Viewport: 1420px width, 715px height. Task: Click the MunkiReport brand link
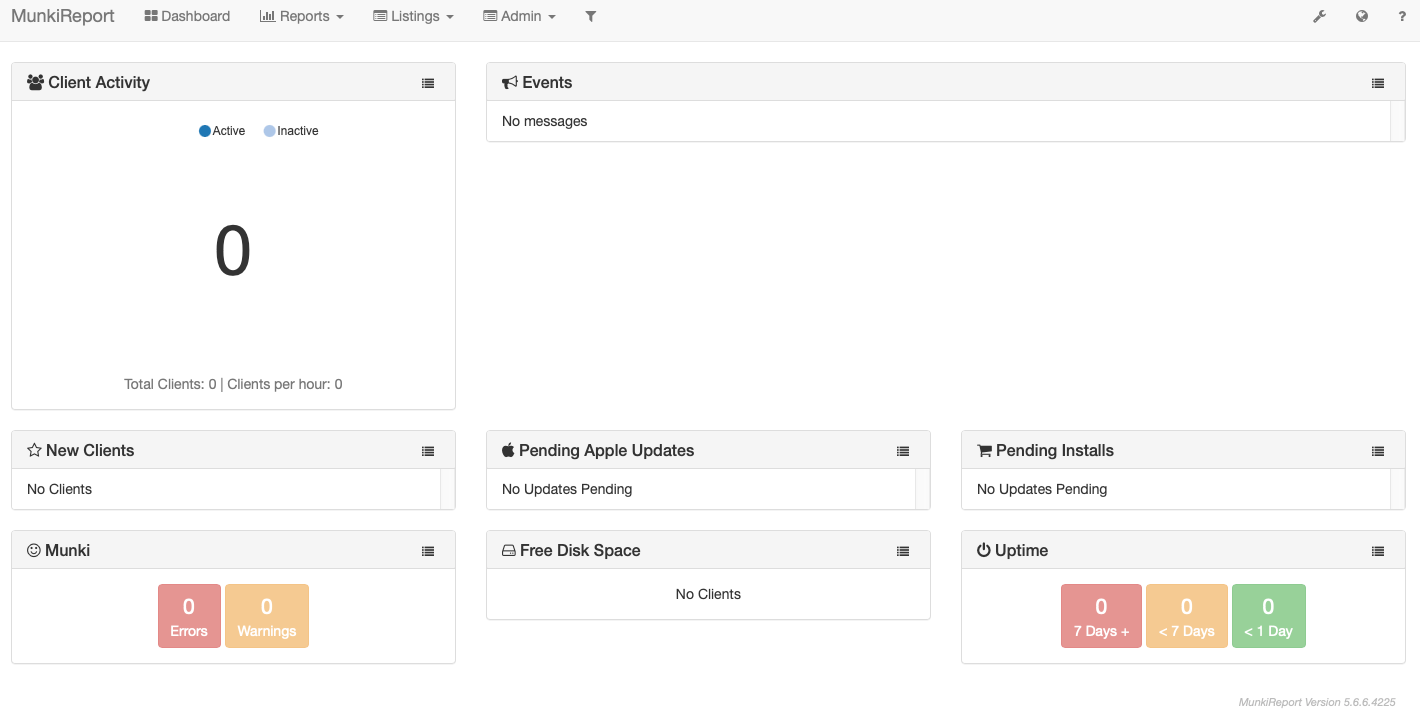(63, 16)
